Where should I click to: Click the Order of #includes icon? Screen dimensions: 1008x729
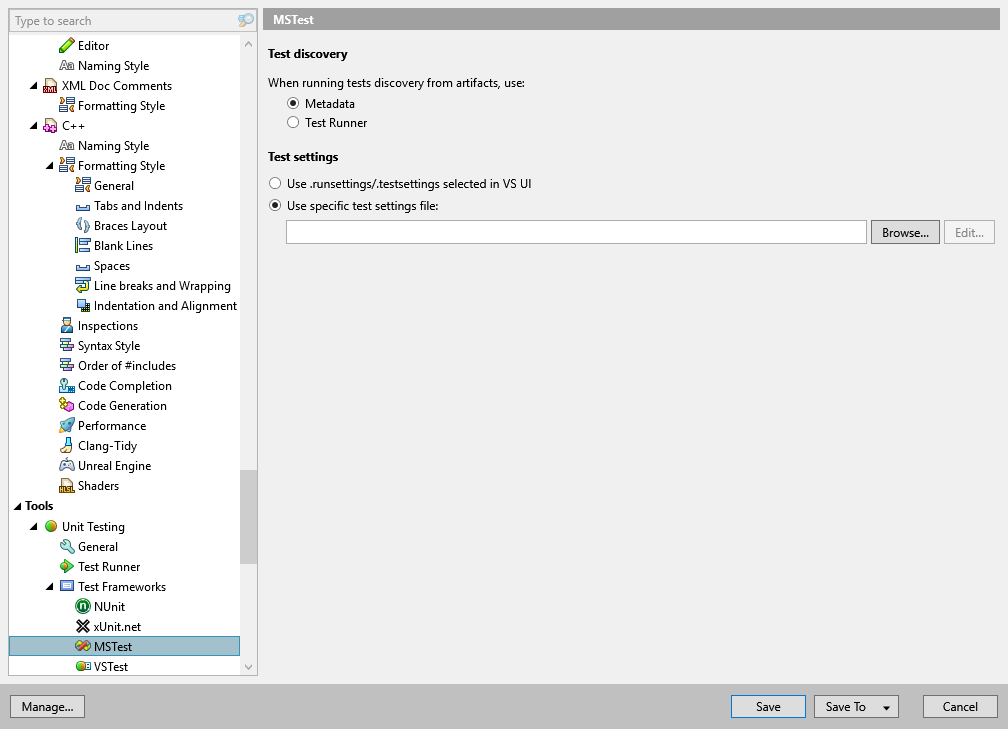pos(67,366)
